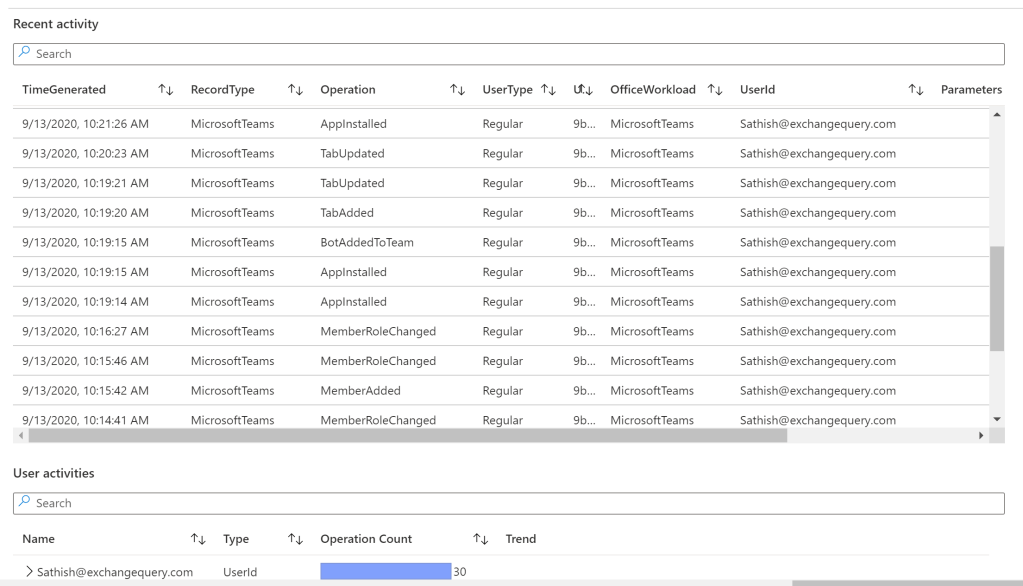Sort by UserType column arrows
The height and width of the screenshot is (586, 1023).
click(548, 90)
